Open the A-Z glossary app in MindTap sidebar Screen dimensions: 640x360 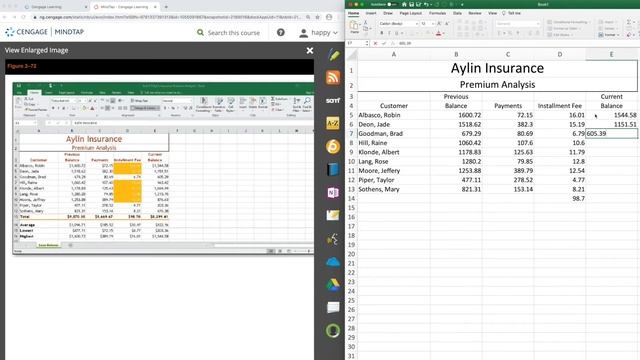pyautogui.click(x=333, y=123)
